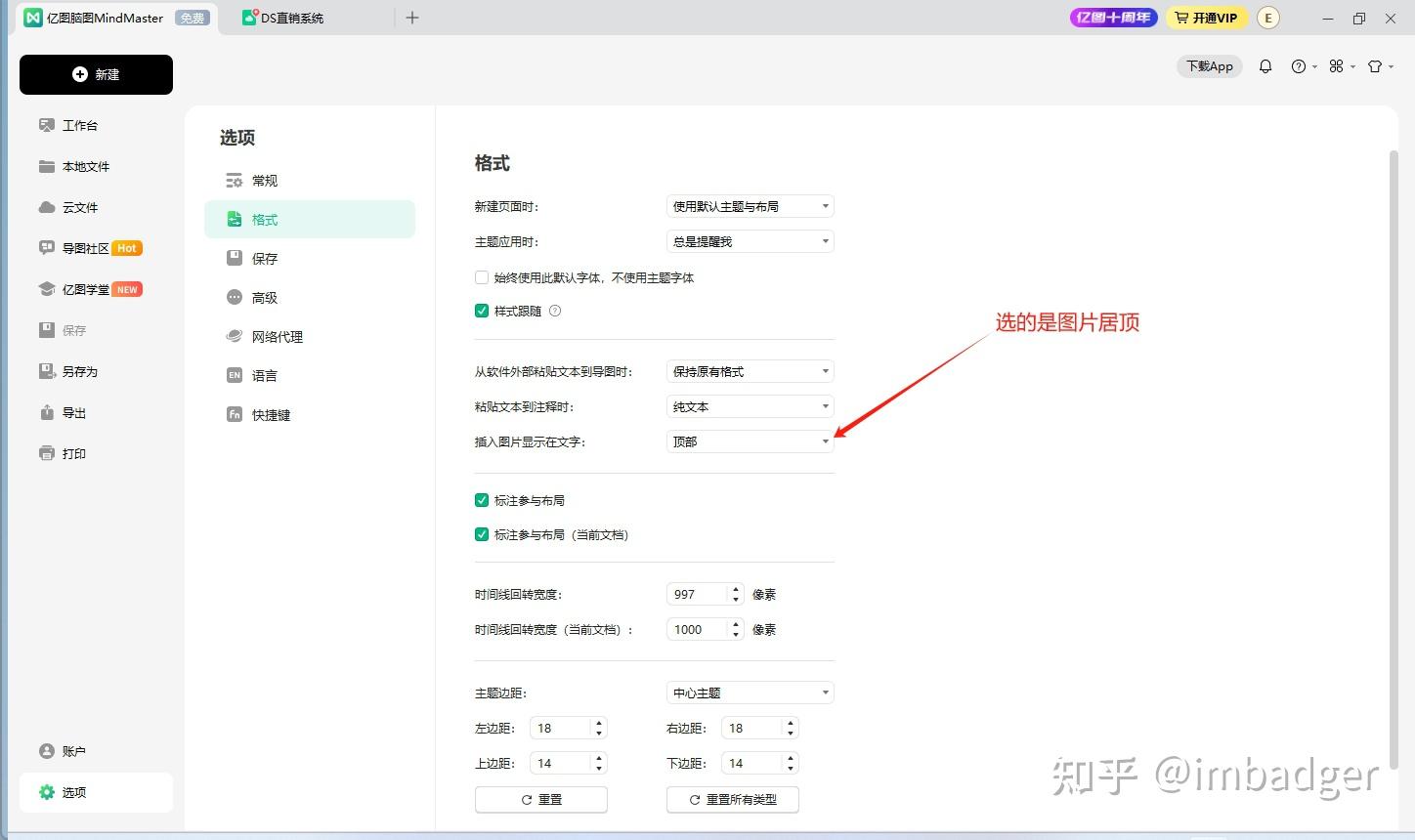
Task: Click the 亿图十周年 banner badge
Action: pos(1114,18)
